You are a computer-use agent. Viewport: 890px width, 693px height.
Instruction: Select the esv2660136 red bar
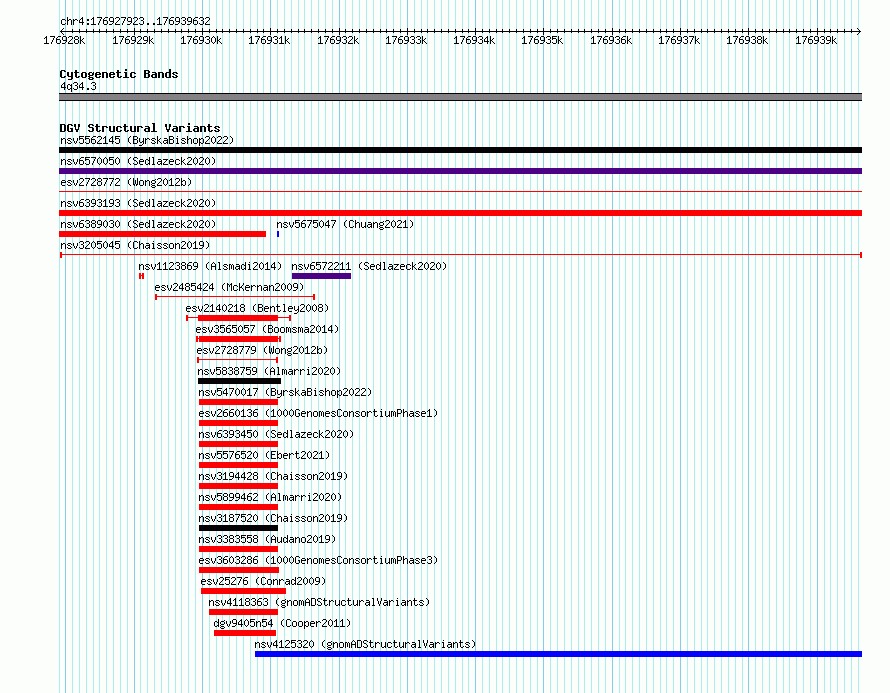(238, 423)
